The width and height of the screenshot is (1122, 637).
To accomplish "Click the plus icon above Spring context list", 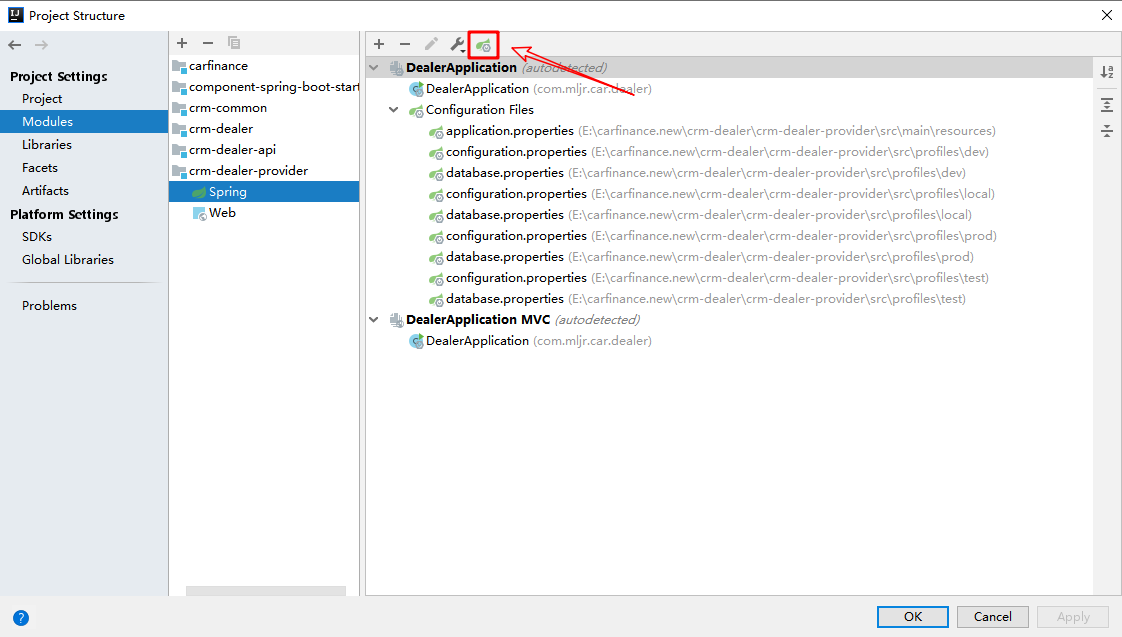I will (x=379, y=44).
